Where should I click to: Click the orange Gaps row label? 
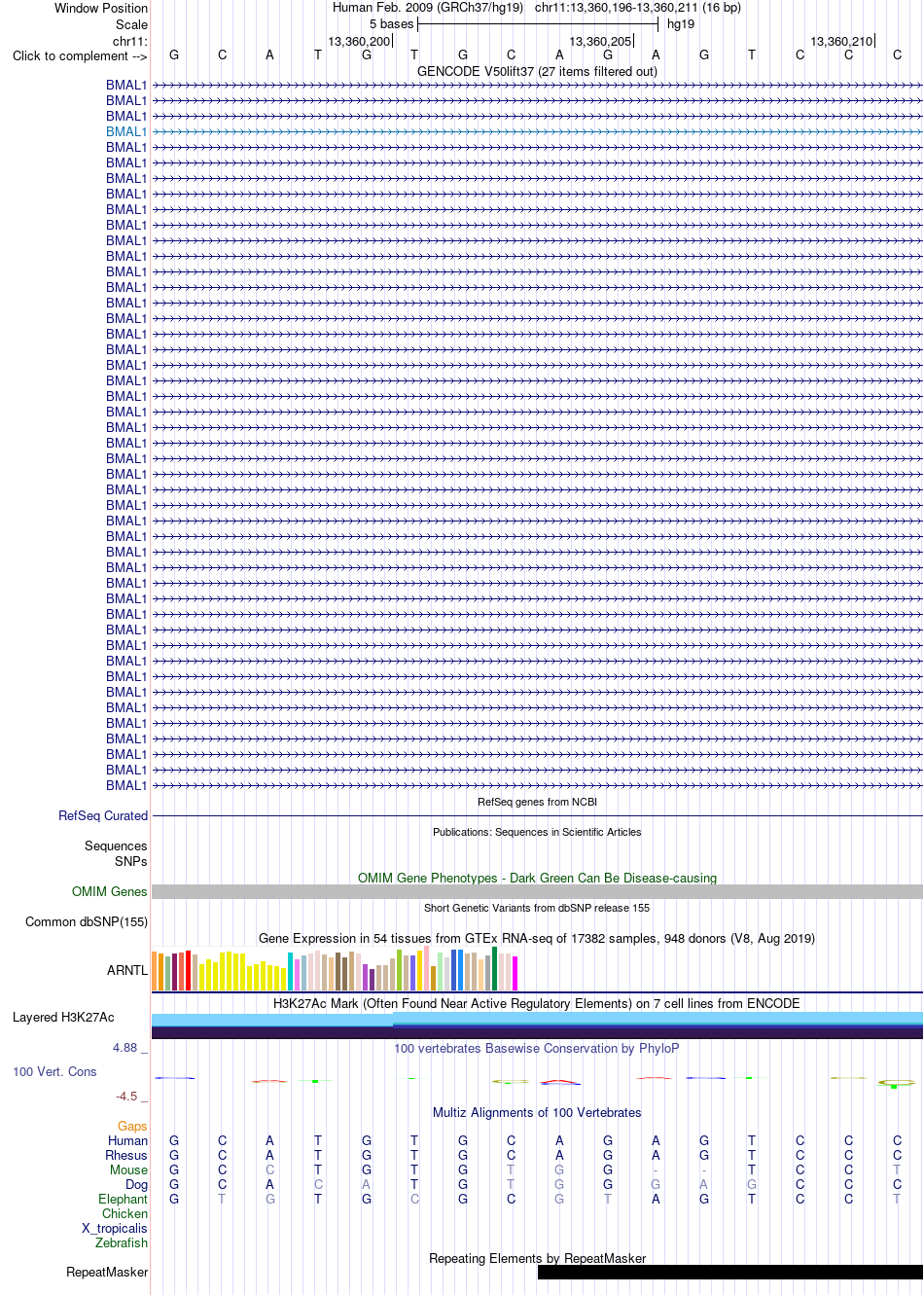coord(132,1126)
